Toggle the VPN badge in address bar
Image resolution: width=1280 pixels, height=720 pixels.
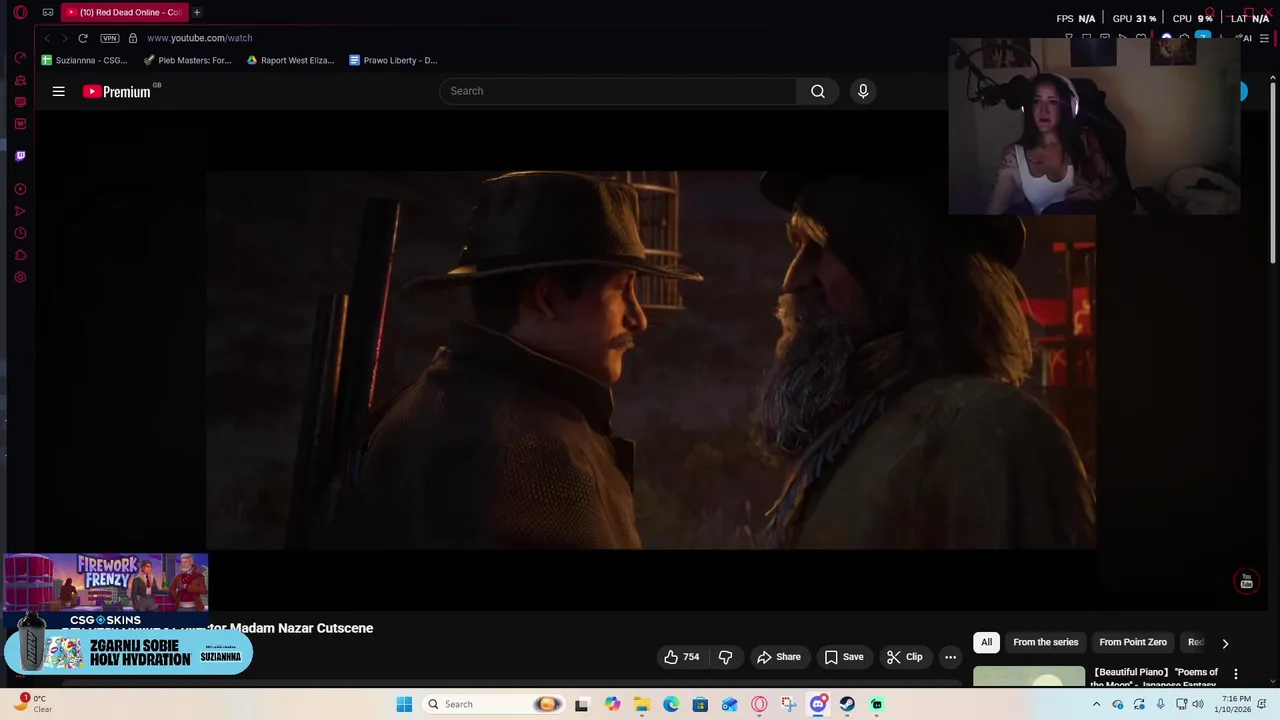point(110,38)
